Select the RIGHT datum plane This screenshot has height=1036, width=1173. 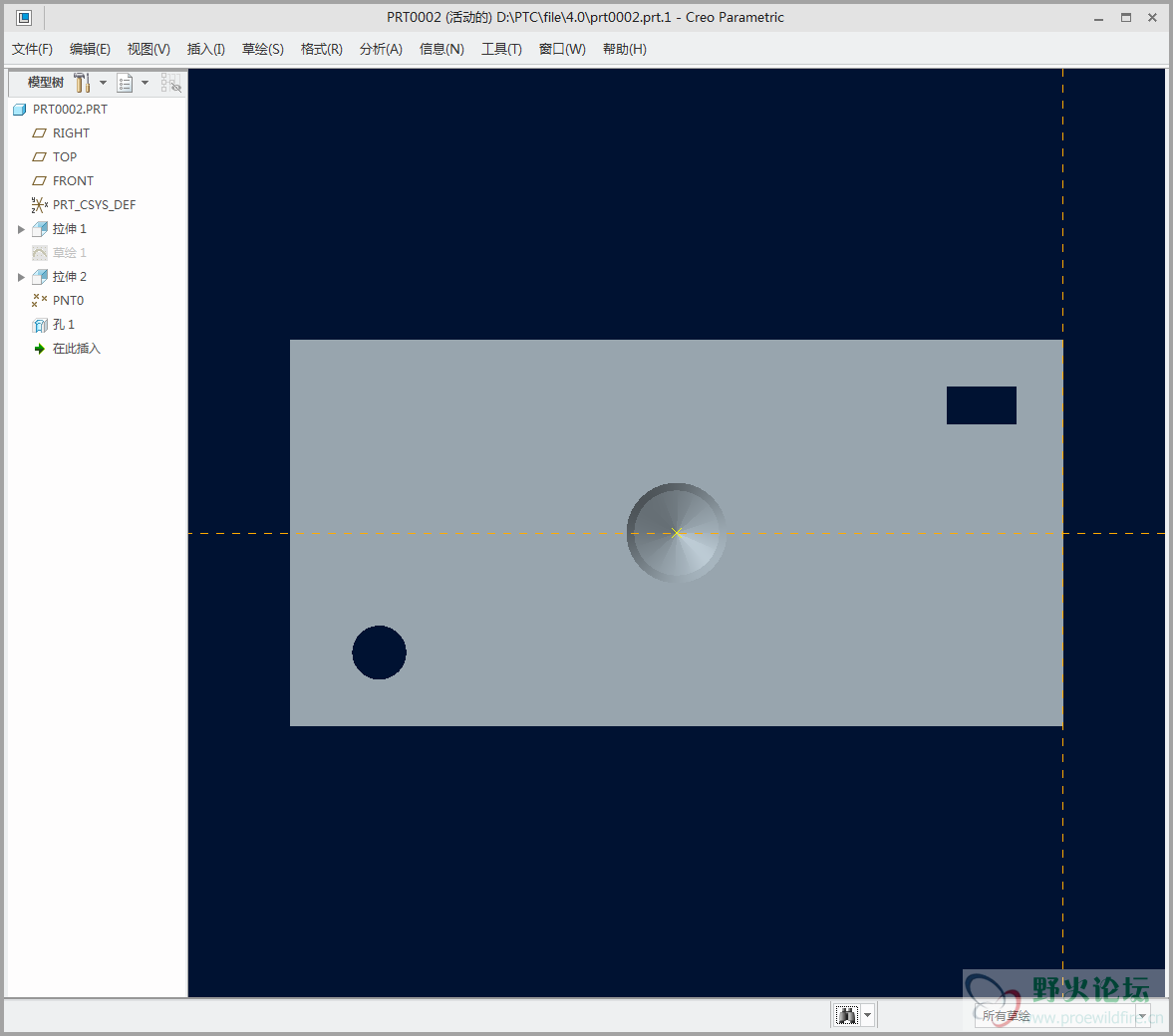62,133
